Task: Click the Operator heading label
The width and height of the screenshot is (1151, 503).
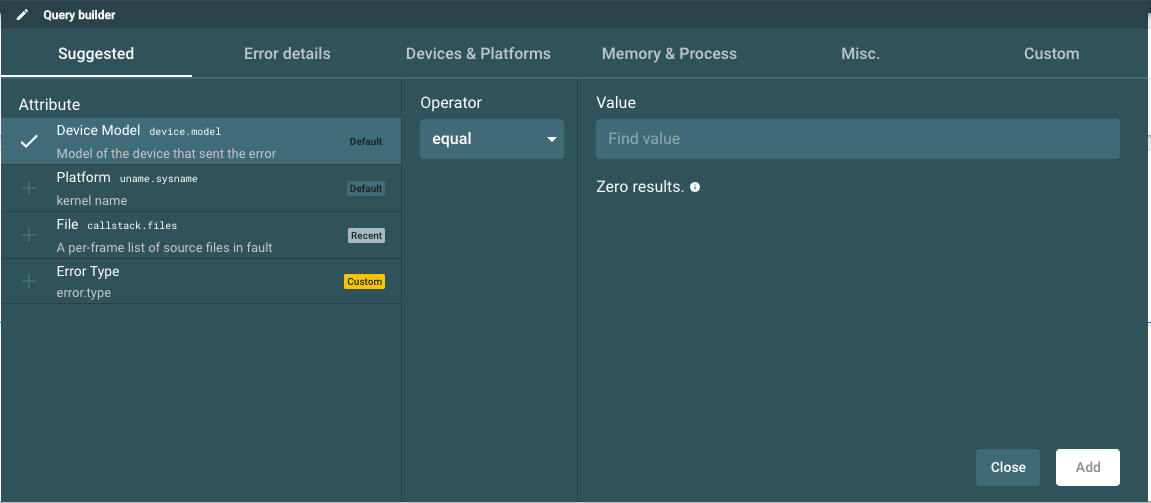Action: click(451, 103)
